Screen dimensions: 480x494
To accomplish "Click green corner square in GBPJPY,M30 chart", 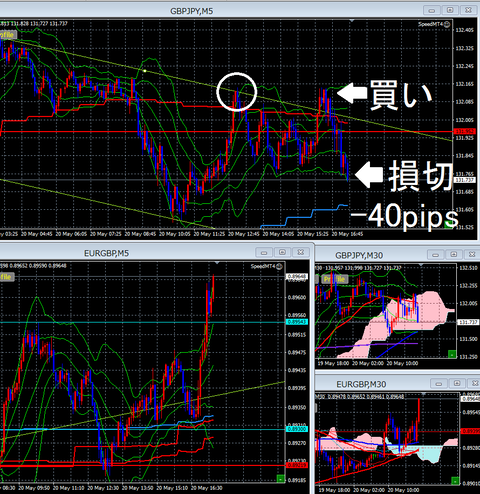I will pos(452,354).
